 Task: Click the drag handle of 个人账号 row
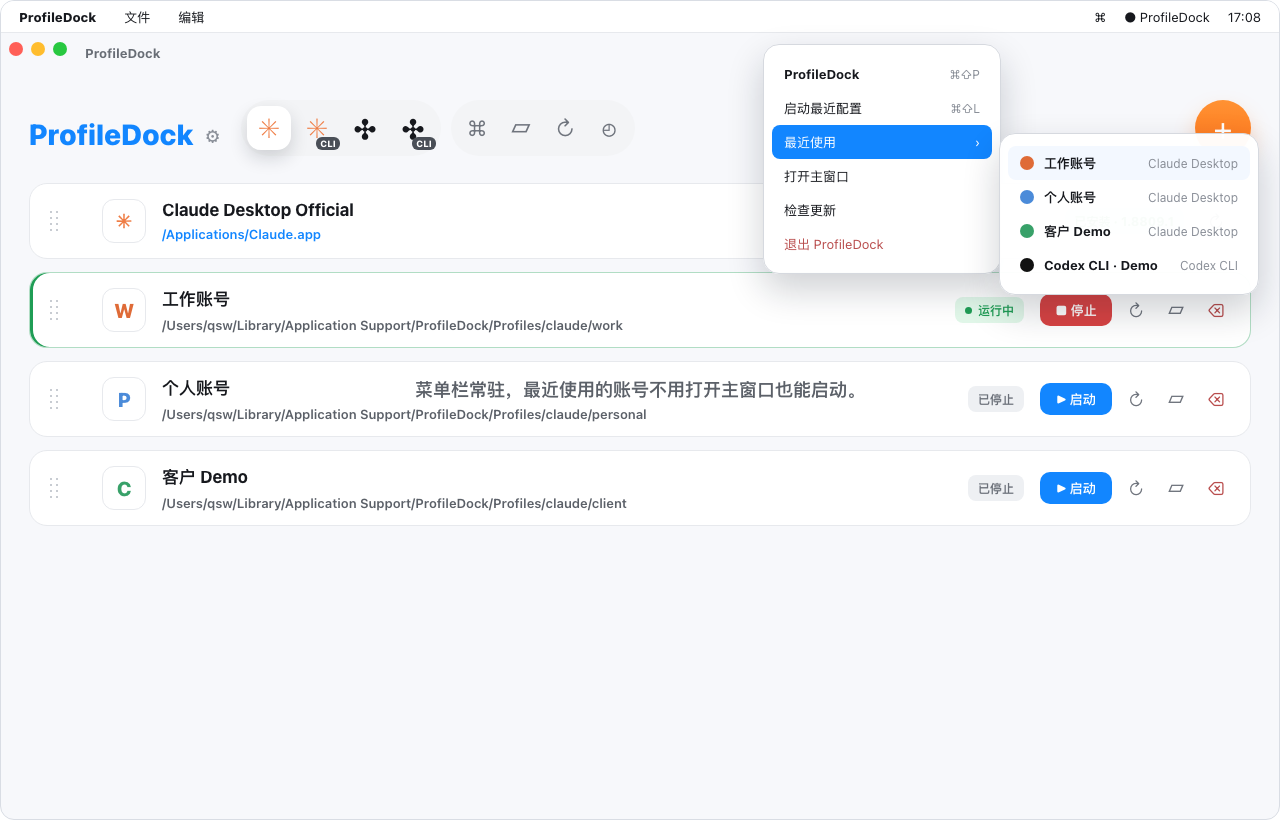54,399
